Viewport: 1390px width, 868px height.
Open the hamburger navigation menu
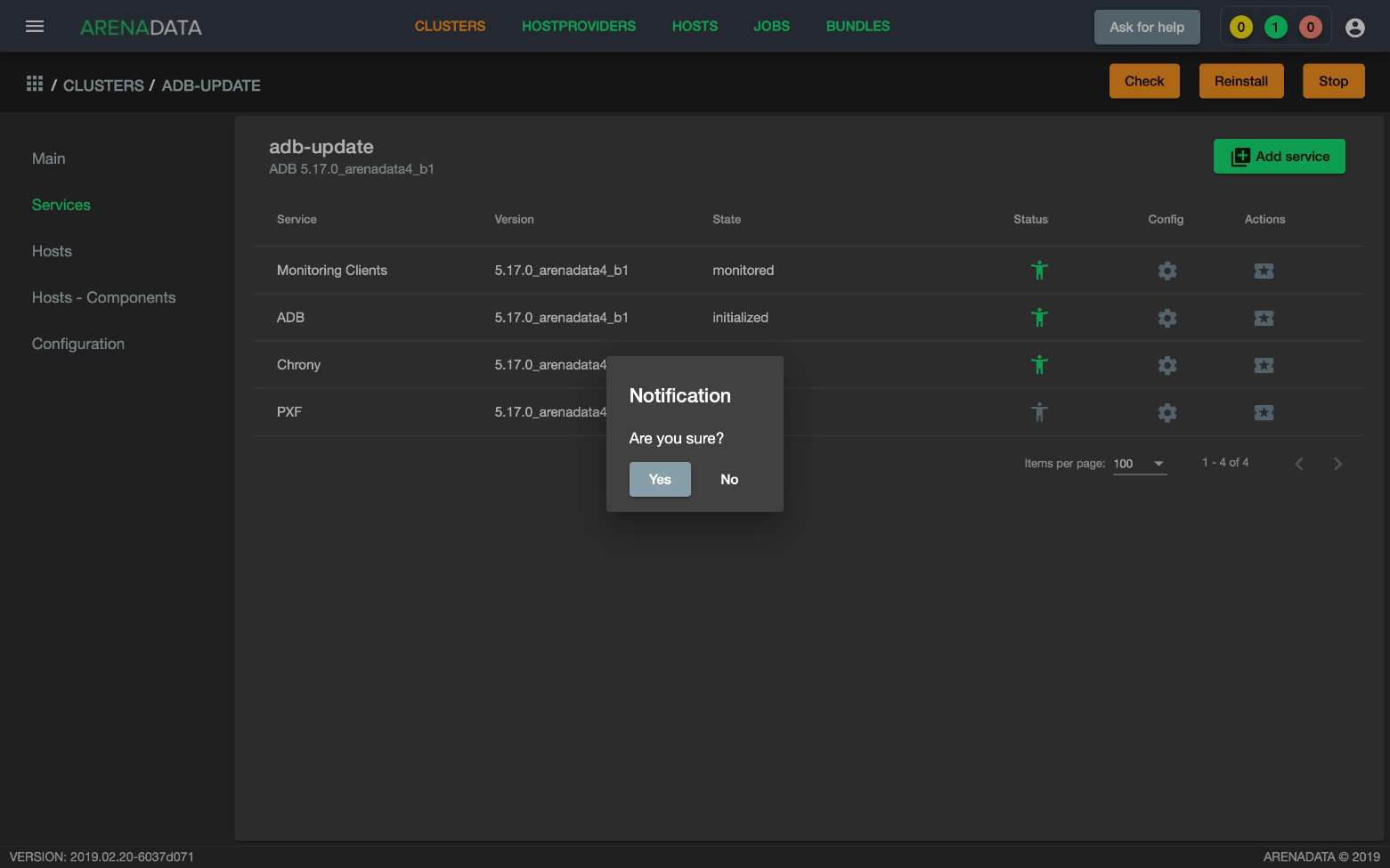35,27
